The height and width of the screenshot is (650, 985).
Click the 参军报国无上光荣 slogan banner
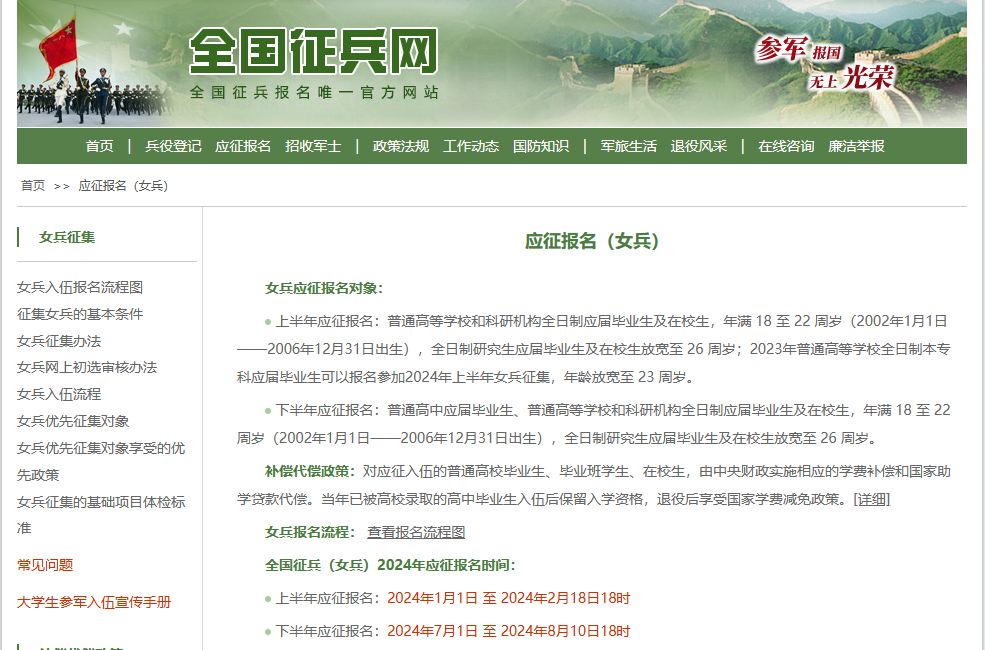click(824, 64)
